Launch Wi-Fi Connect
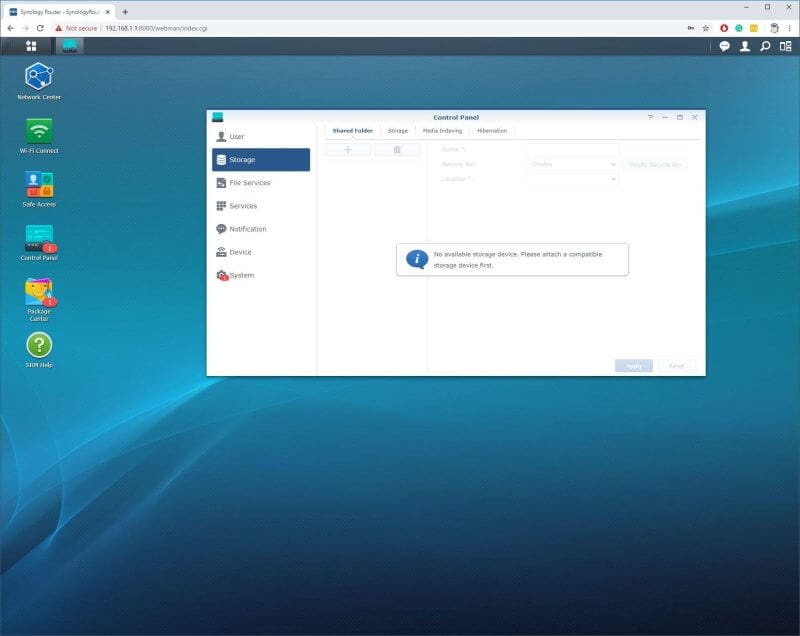800x636 pixels. click(39, 130)
